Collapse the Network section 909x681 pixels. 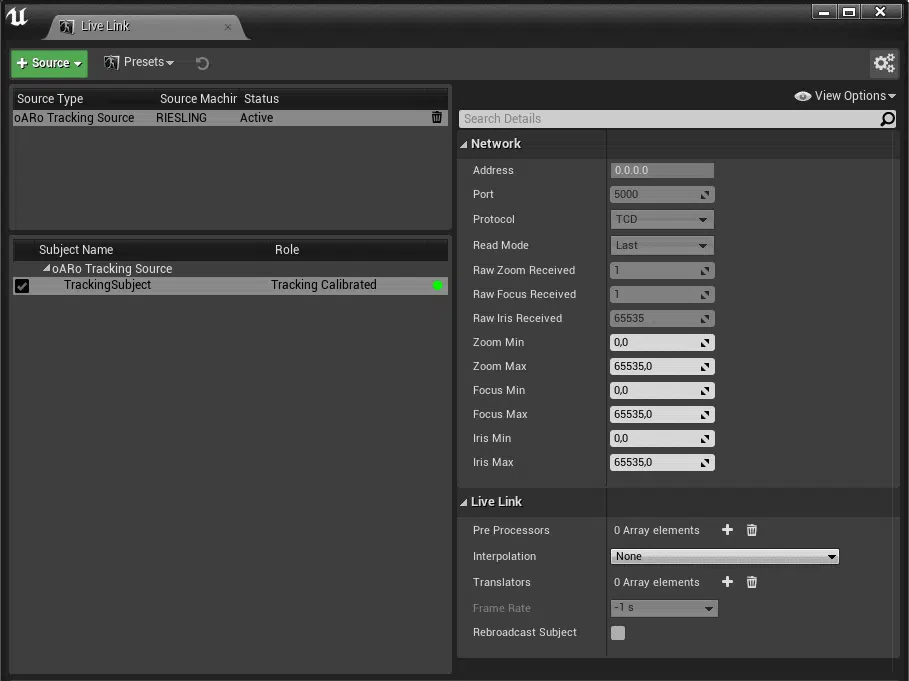click(465, 144)
